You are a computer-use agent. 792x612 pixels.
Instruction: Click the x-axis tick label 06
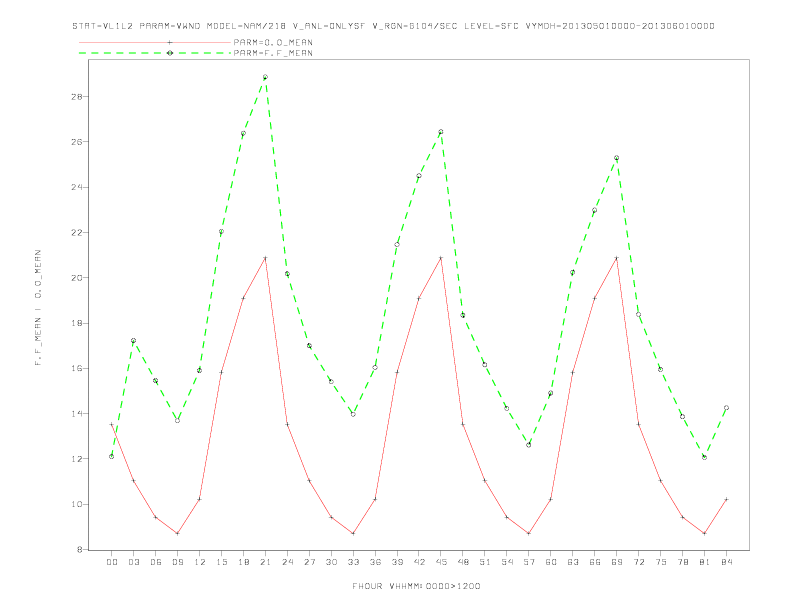coord(156,562)
